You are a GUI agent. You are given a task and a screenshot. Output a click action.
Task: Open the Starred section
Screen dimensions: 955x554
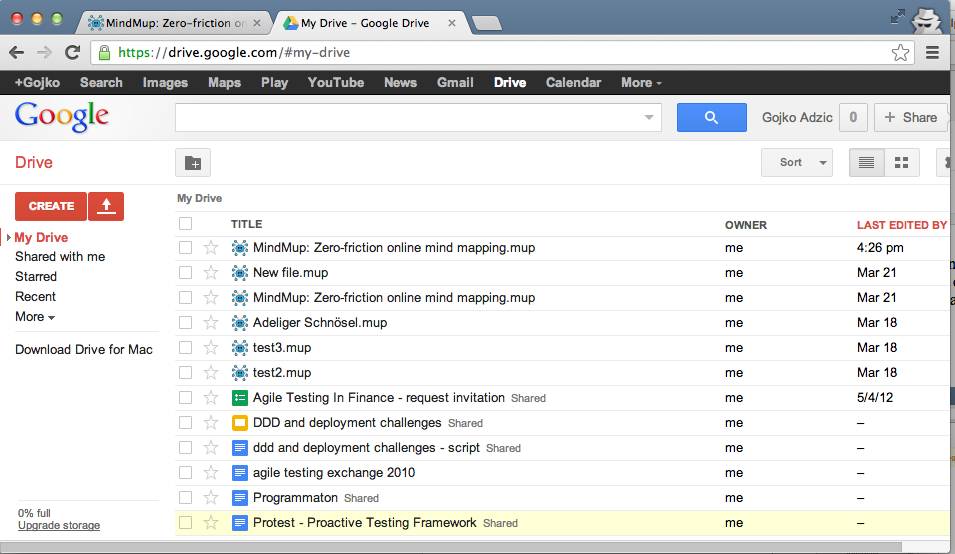point(36,276)
